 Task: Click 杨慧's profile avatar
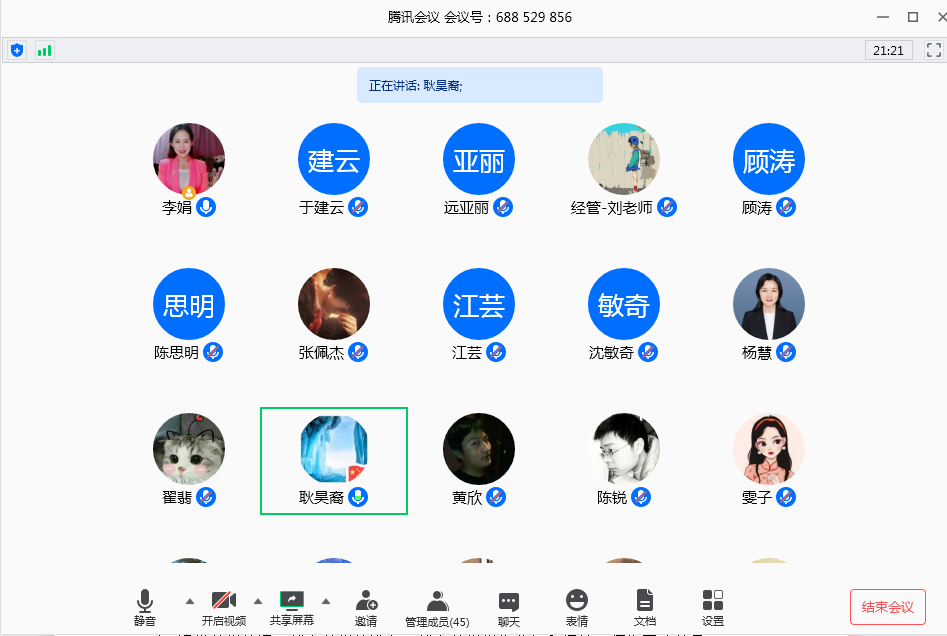click(x=769, y=304)
